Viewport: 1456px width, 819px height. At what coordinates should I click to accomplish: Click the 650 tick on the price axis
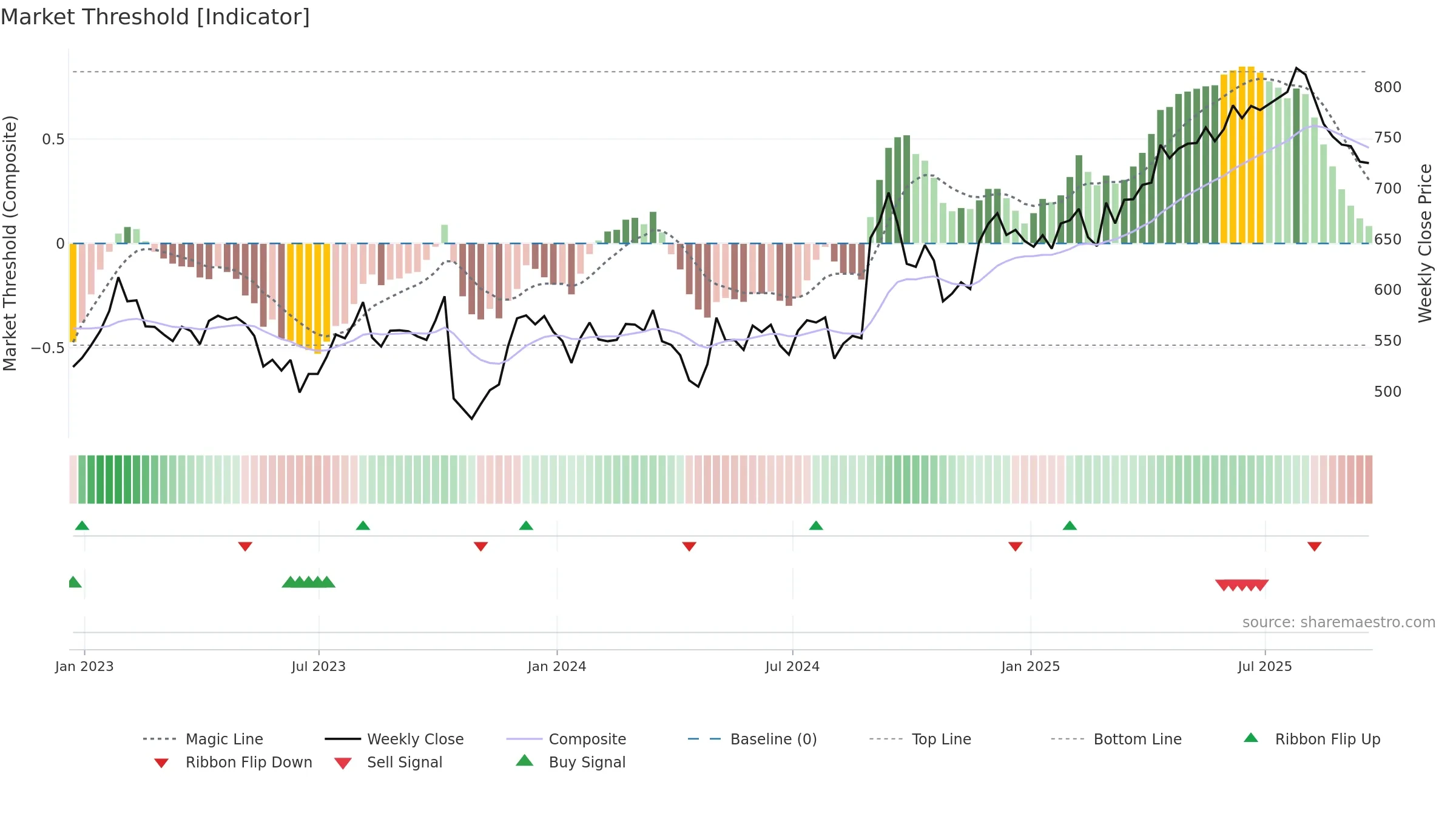click(1387, 240)
